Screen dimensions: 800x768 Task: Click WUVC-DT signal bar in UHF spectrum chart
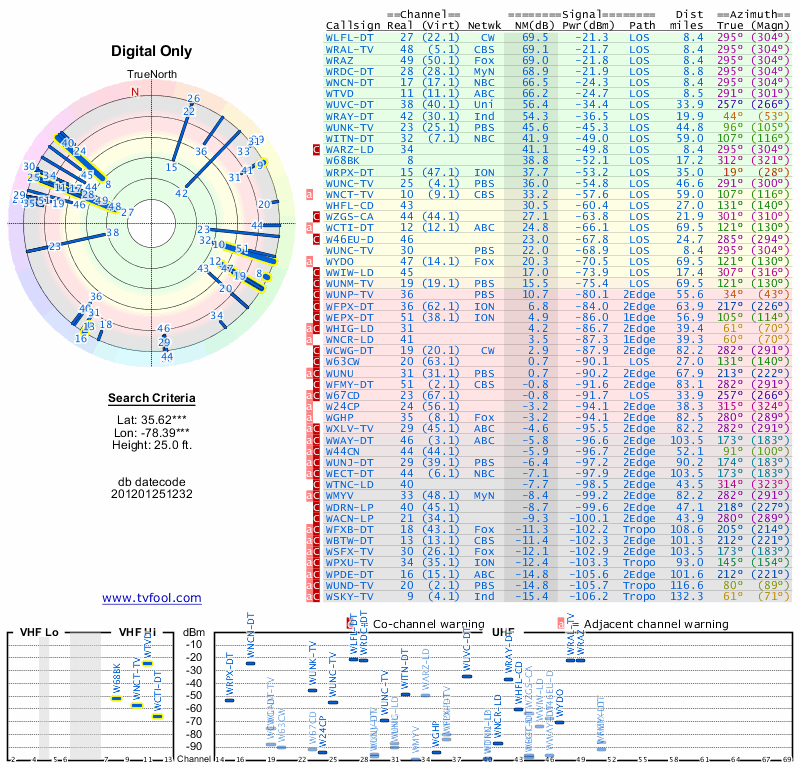pyautogui.click(x=467, y=676)
